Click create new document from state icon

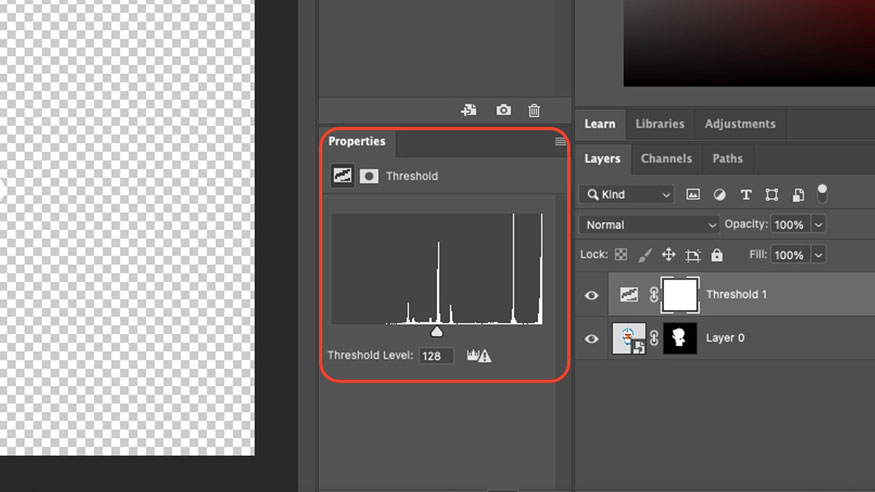pos(468,111)
